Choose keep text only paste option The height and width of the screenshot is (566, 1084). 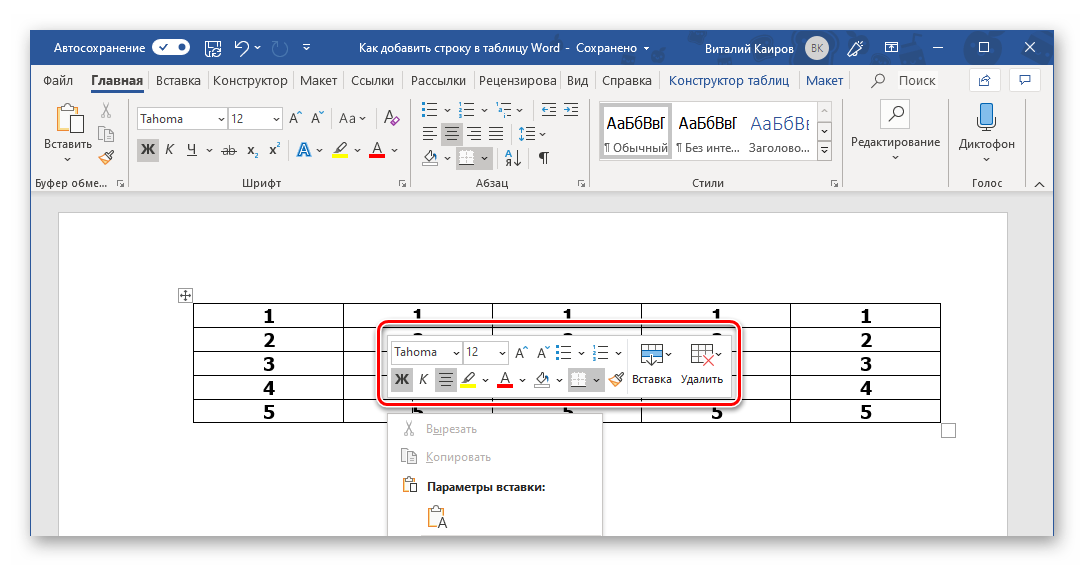point(437,517)
